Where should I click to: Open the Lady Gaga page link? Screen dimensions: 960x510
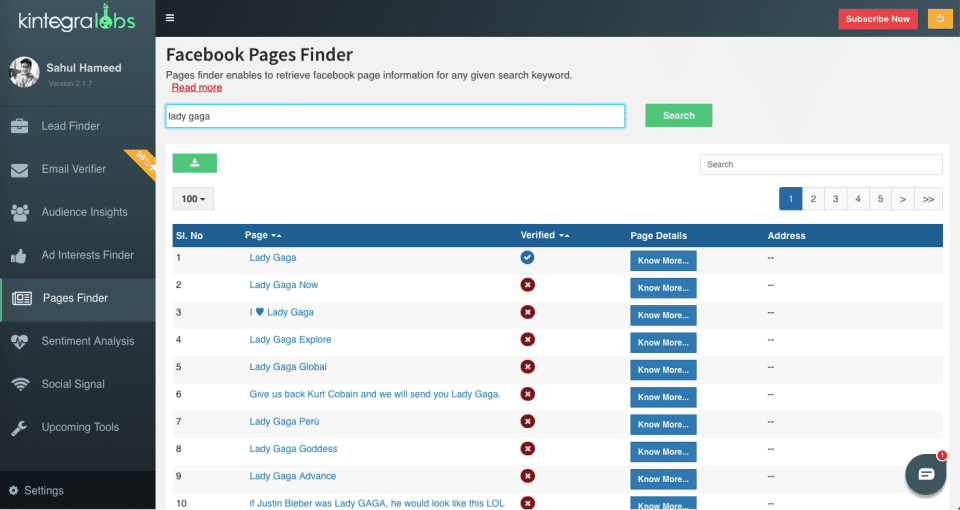[272, 258]
